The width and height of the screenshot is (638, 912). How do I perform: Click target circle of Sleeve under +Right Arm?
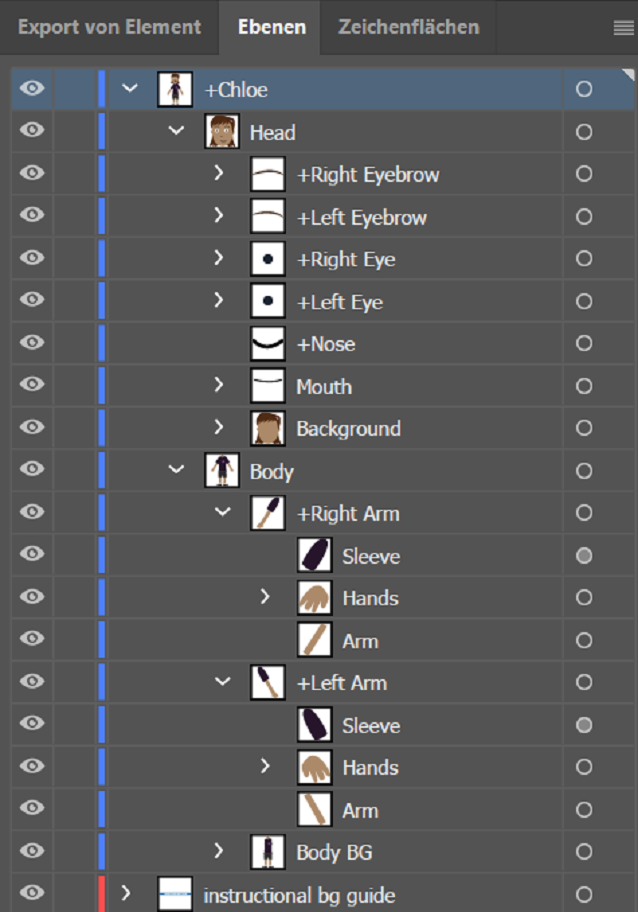coord(584,556)
